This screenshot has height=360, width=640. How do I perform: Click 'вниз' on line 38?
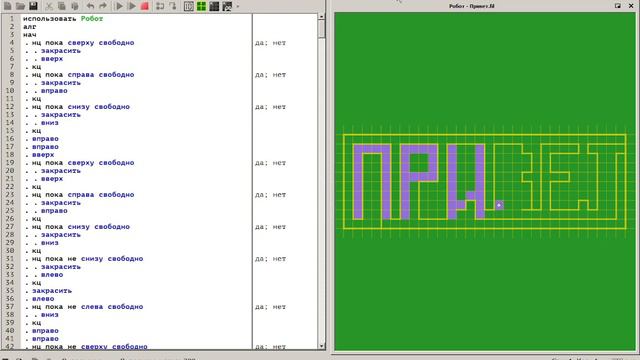pos(49,315)
